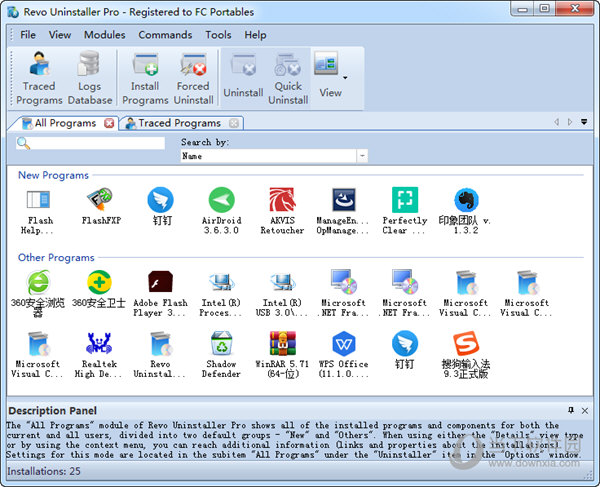Open the View button dropdown arrow
The width and height of the screenshot is (600, 487).
(x=345, y=78)
